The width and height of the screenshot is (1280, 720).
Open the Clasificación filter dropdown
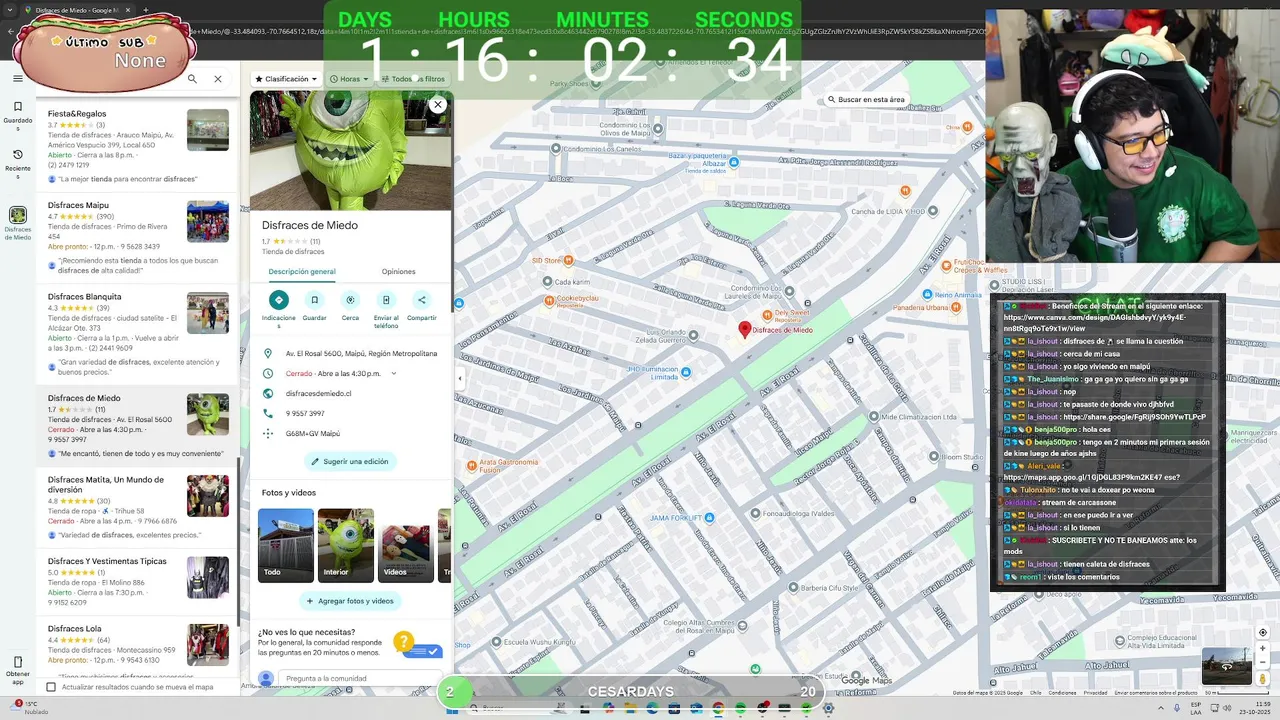[x=286, y=79]
